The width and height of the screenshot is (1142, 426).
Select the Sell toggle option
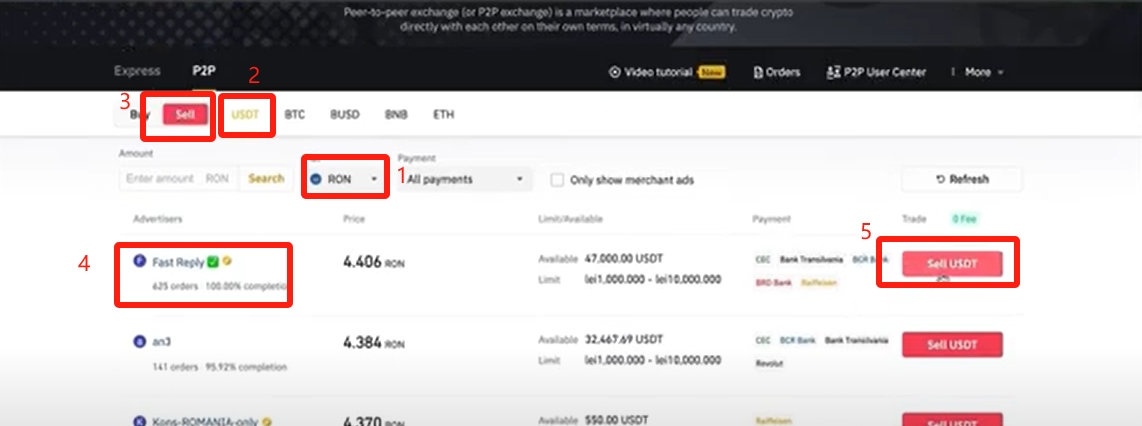(185, 115)
